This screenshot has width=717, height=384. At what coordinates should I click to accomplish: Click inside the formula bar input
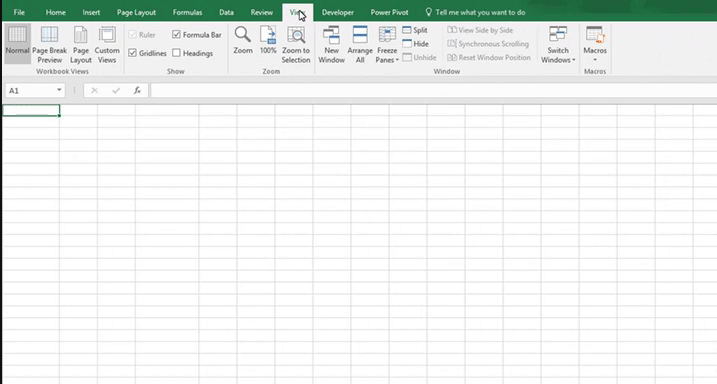pos(433,91)
